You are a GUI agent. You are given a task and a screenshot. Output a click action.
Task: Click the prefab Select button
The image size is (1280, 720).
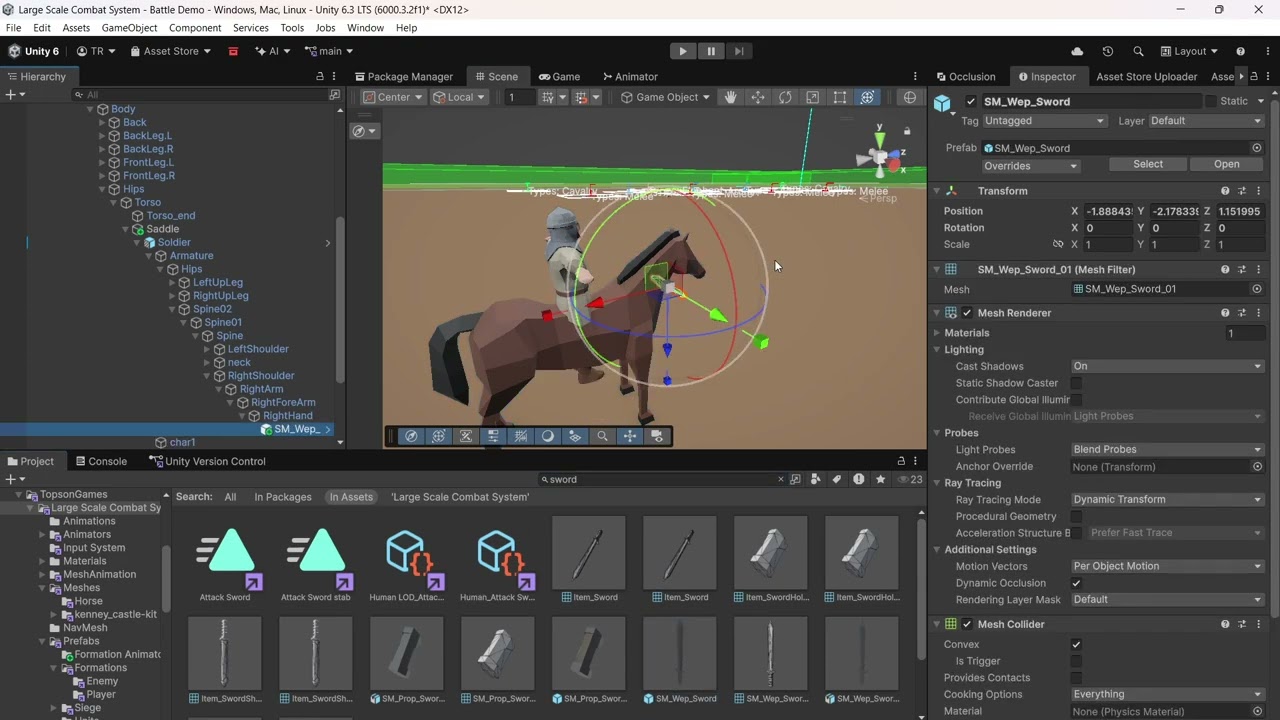coord(1148,164)
